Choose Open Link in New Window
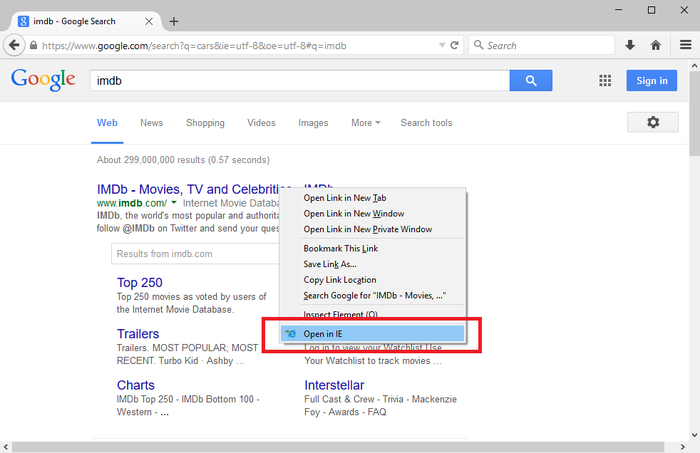 pos(373,214)
